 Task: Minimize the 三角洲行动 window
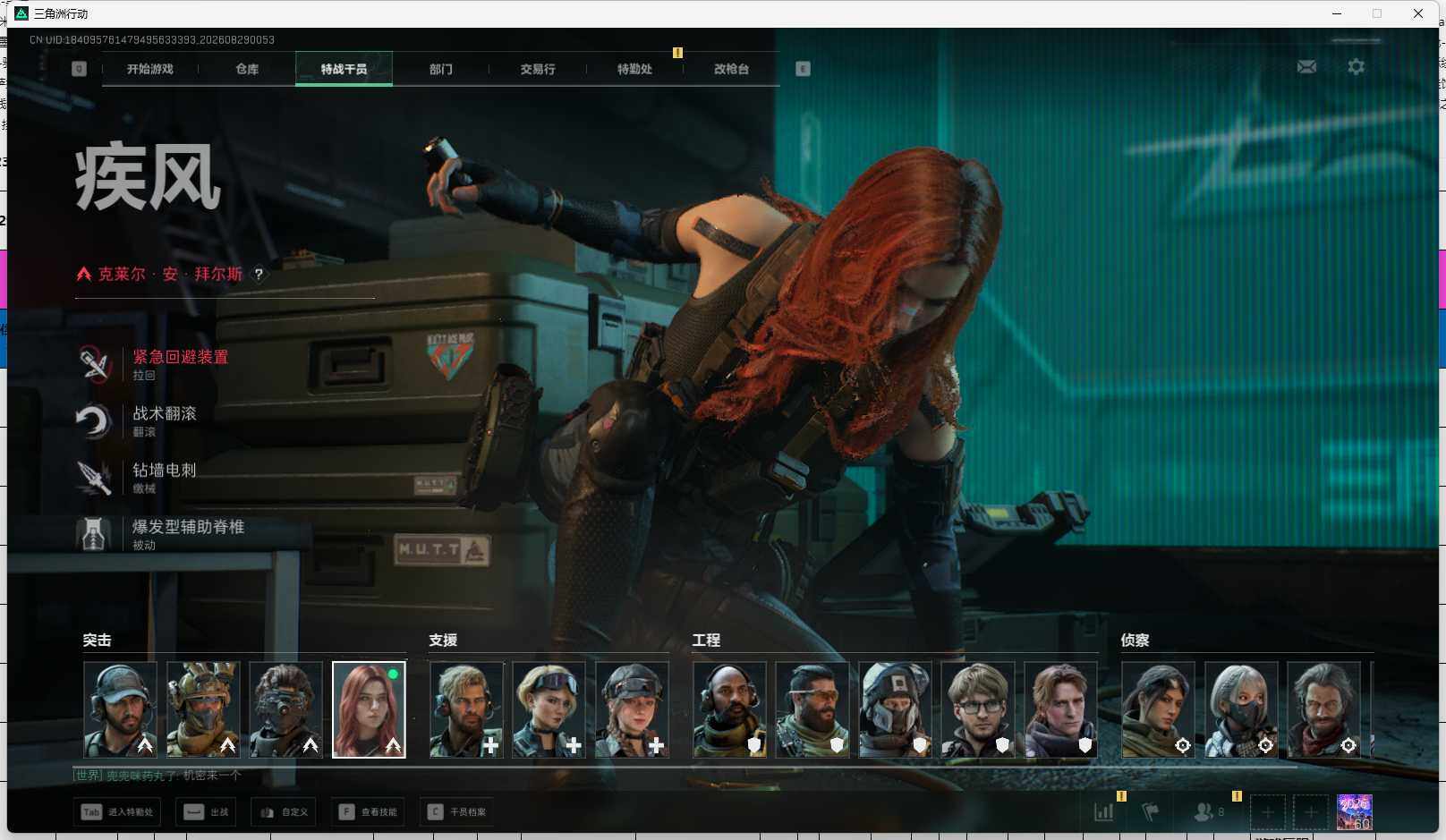pyautogui.click(x=1337, y=13)
